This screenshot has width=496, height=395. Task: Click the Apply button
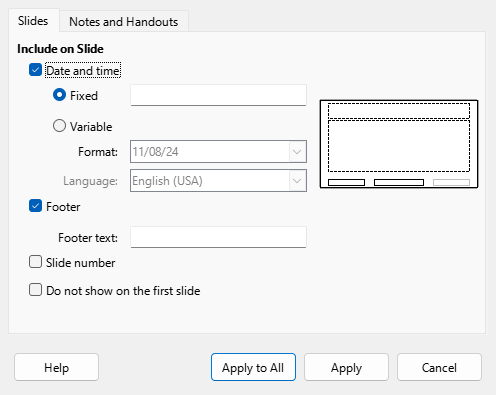(346, 367)
